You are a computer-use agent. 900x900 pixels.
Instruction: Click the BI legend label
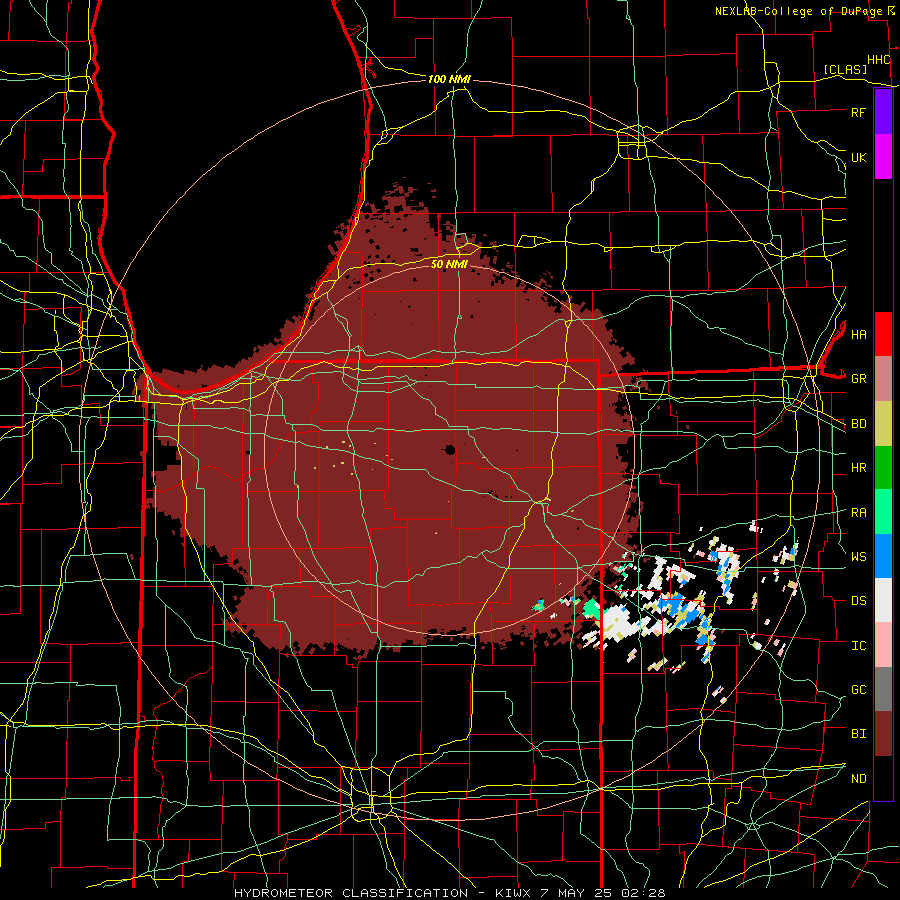pos(858,734)
